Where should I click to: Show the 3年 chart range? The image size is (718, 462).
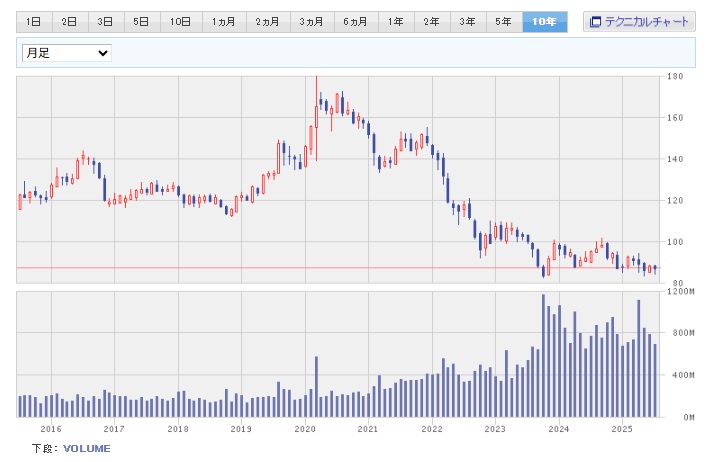(x=468, y=22)
